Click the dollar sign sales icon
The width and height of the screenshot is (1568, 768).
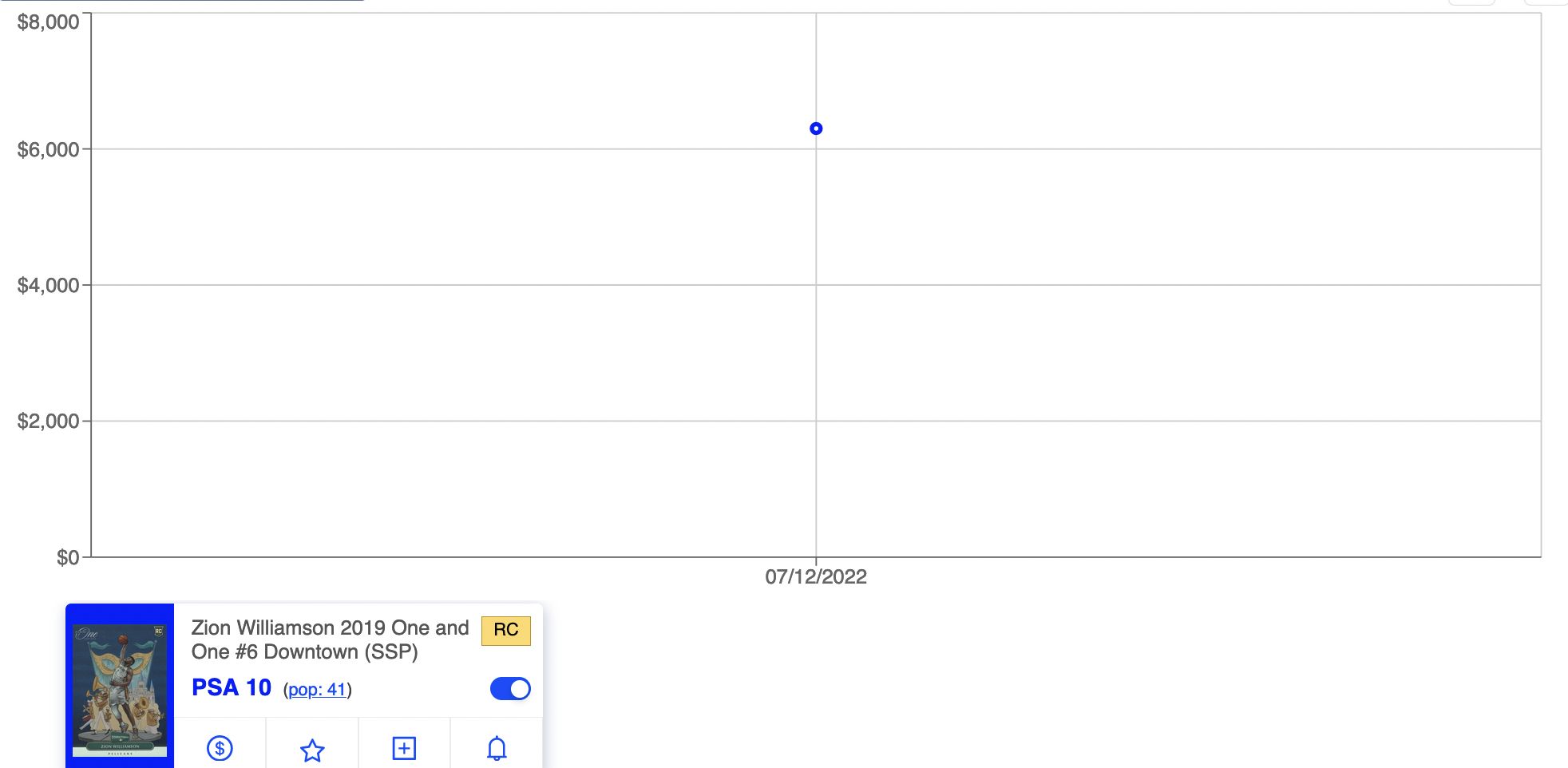(220, 748)
